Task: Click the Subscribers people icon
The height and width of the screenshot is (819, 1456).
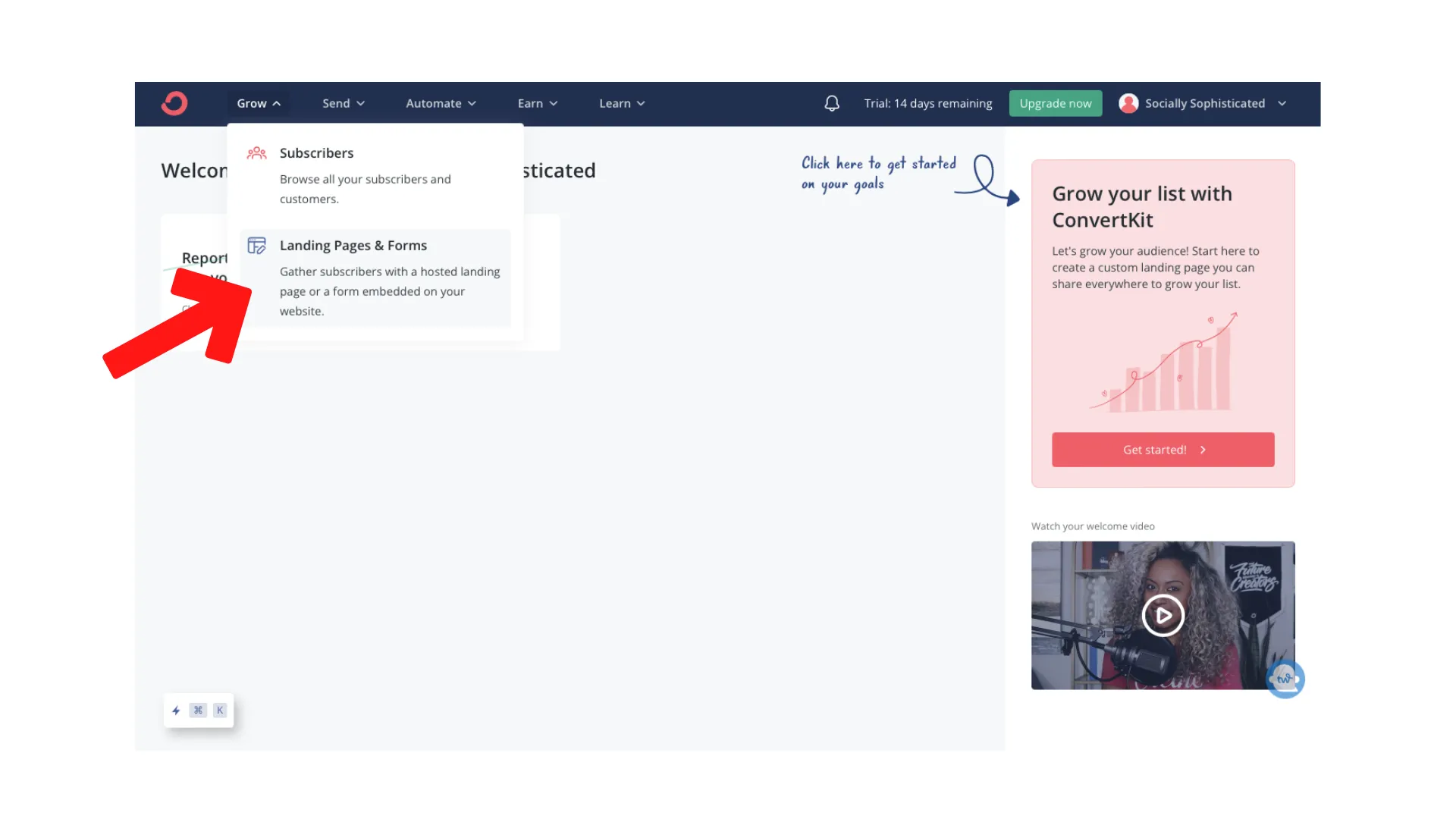Action: (257, 153)
